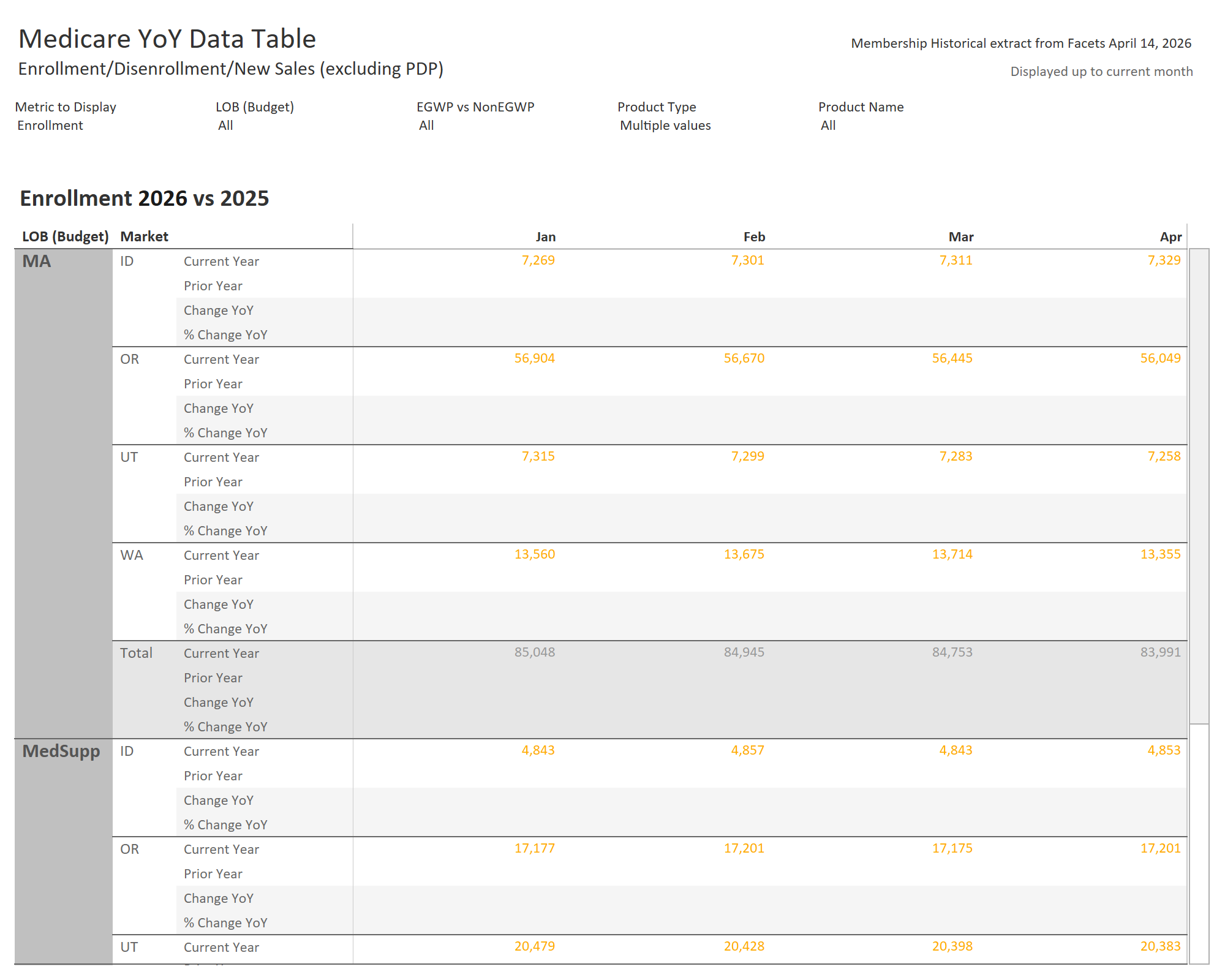Viewport: 1225px width, 980px height.
Task: Select the March WA value 13,714
Action: coord(952,554)
